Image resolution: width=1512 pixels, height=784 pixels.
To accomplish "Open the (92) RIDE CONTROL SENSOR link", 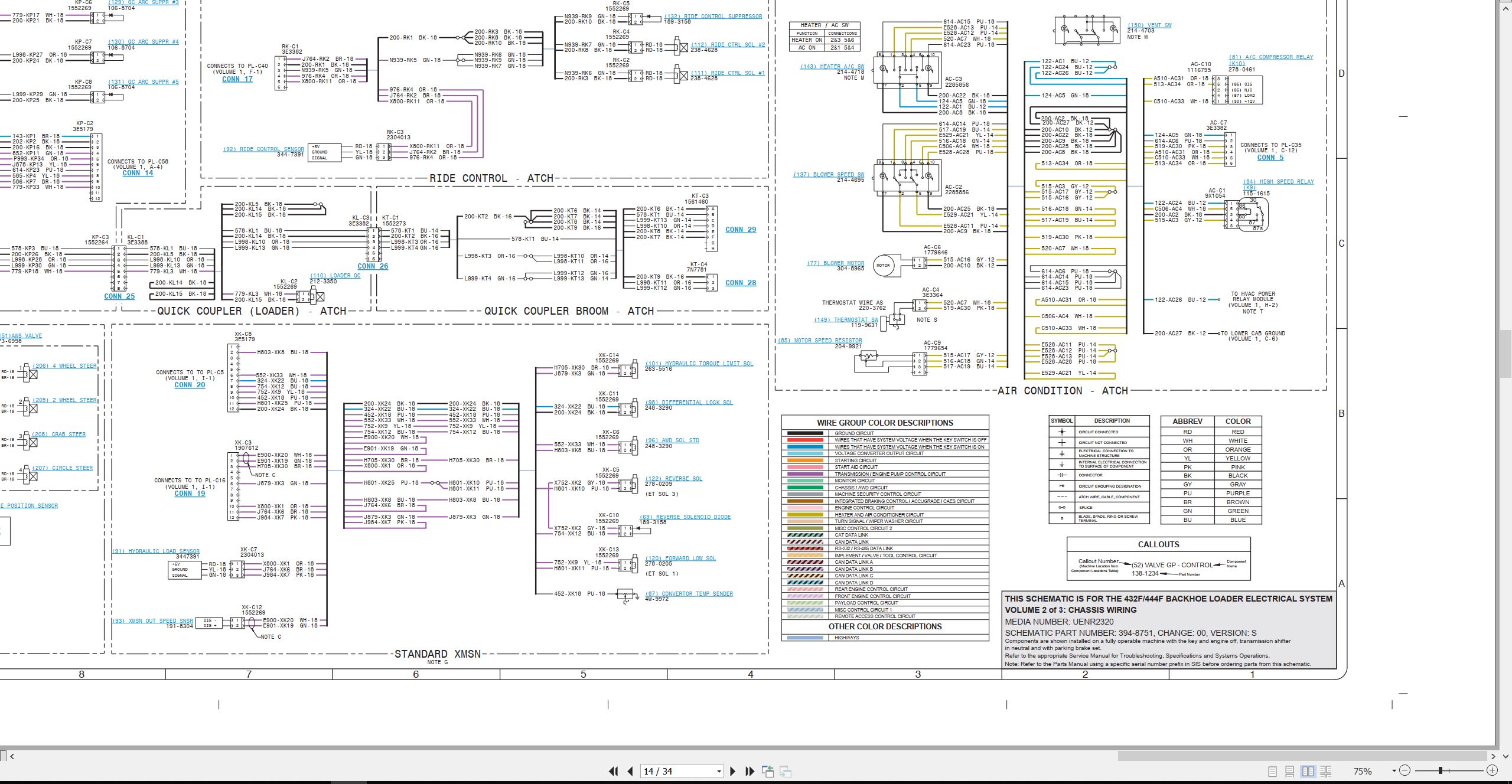I will [263, 149].
